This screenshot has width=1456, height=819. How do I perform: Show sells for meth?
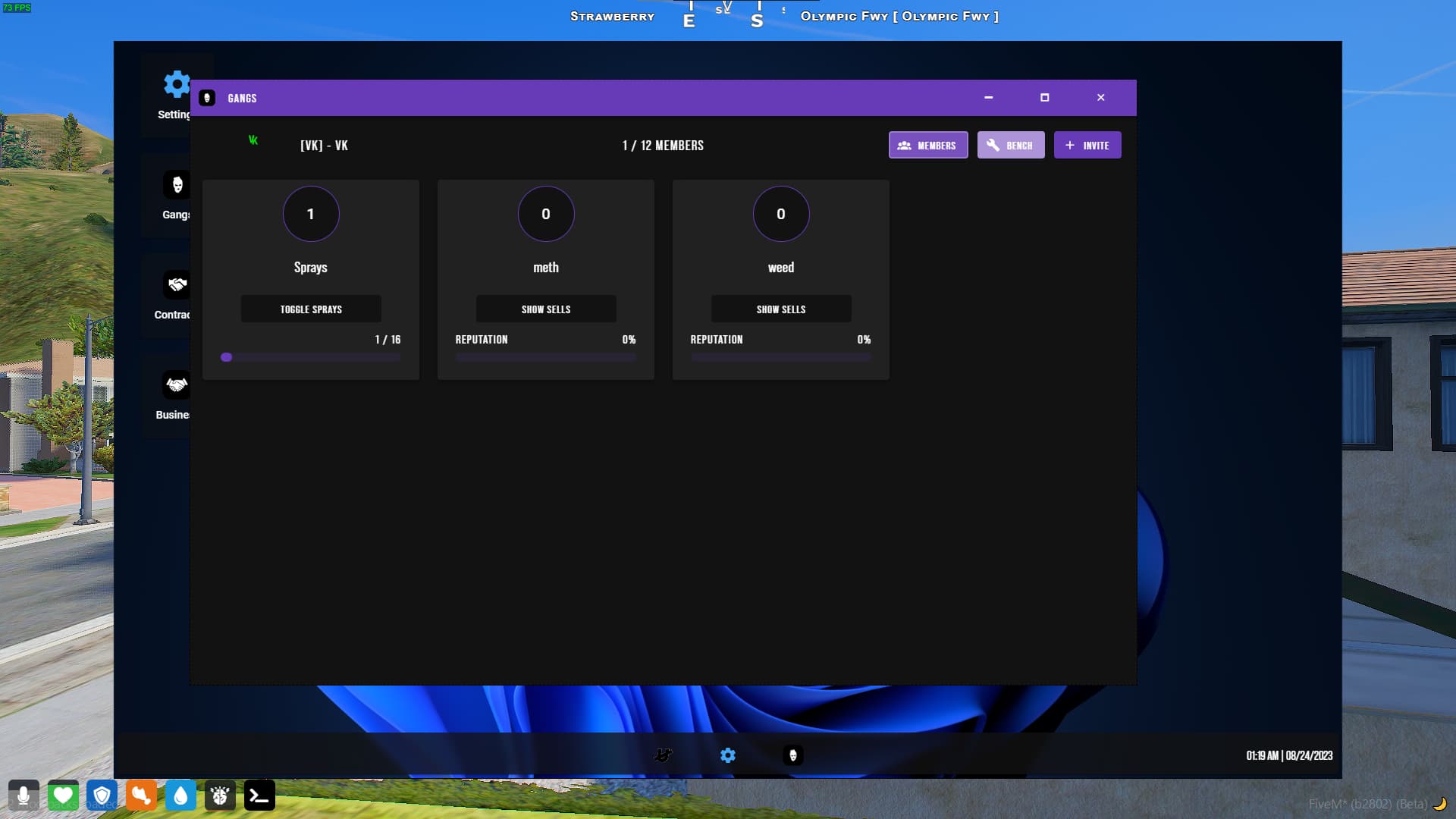point(546,309)
